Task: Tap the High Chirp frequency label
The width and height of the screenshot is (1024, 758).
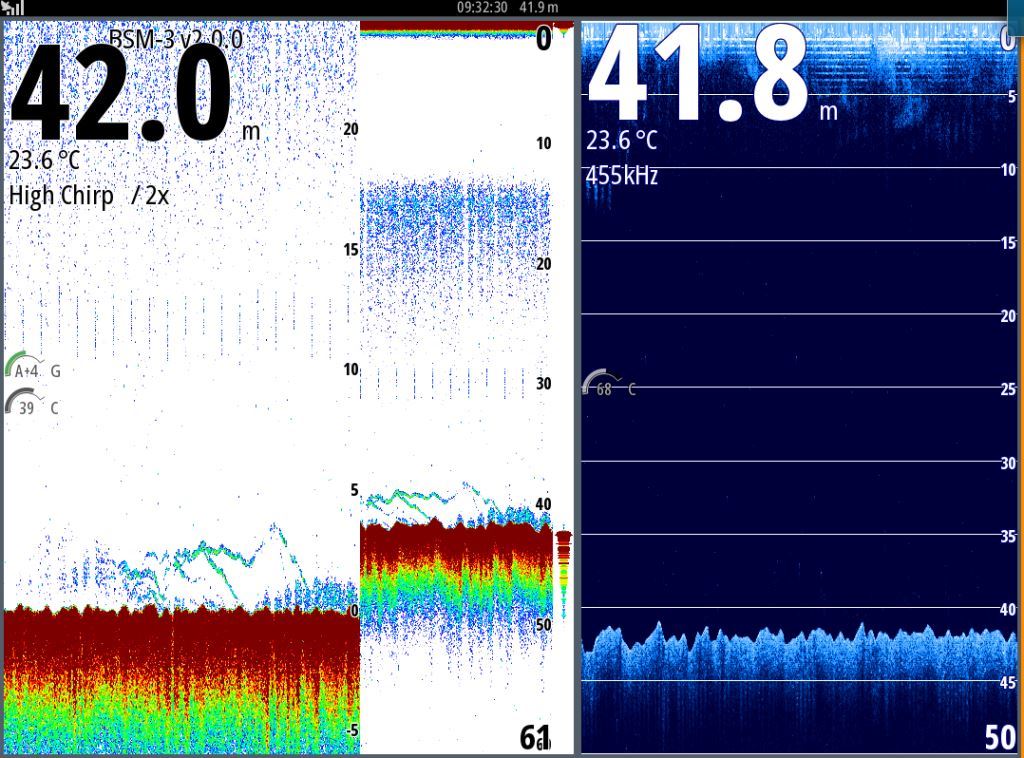Action: click(61, 195)
